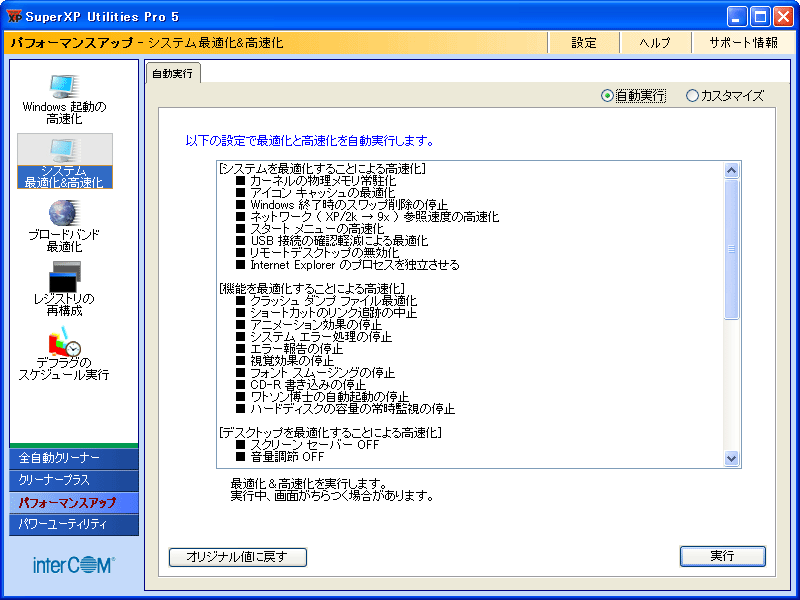Click [デスクトップを最適化することによる高速化] heading

[x=330, y=433]
